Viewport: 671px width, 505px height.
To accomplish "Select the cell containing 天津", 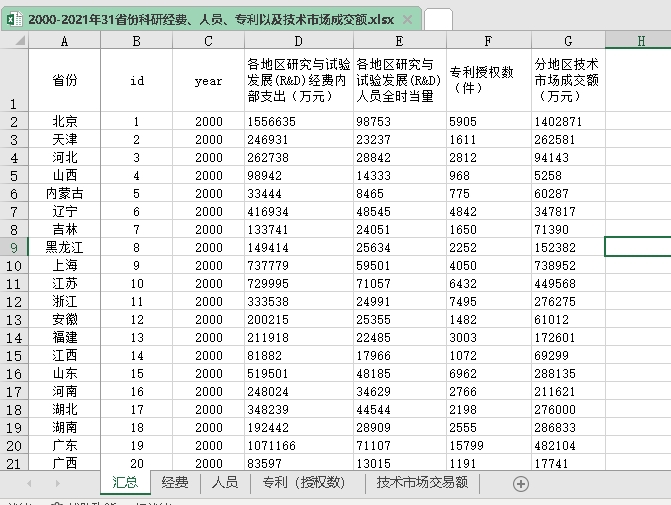I will pos(65,139).
